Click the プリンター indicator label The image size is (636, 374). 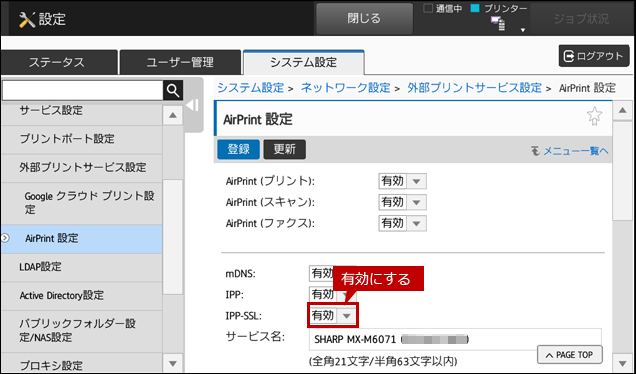point(505,9)
